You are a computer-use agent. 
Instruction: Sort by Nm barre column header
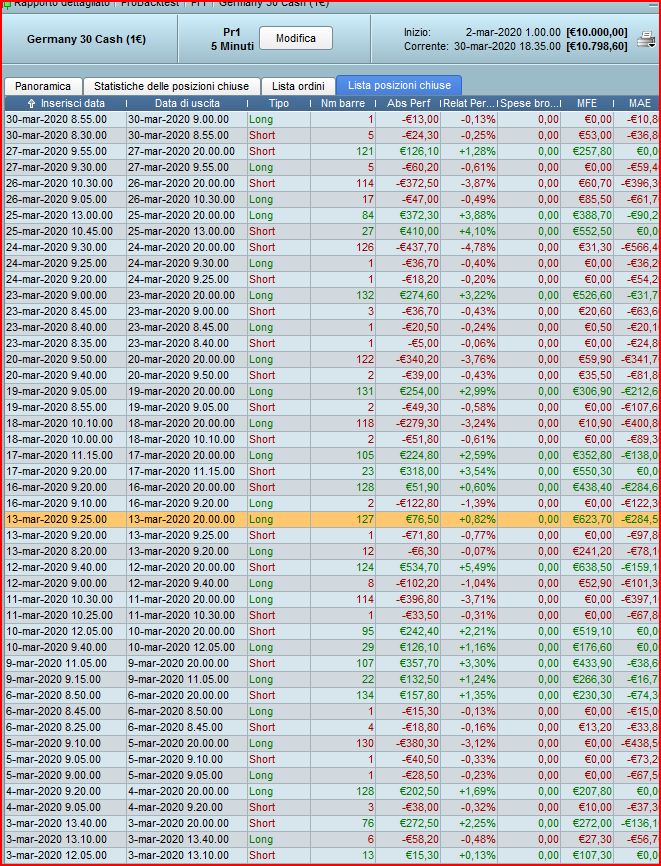click(x=343, y=103)
